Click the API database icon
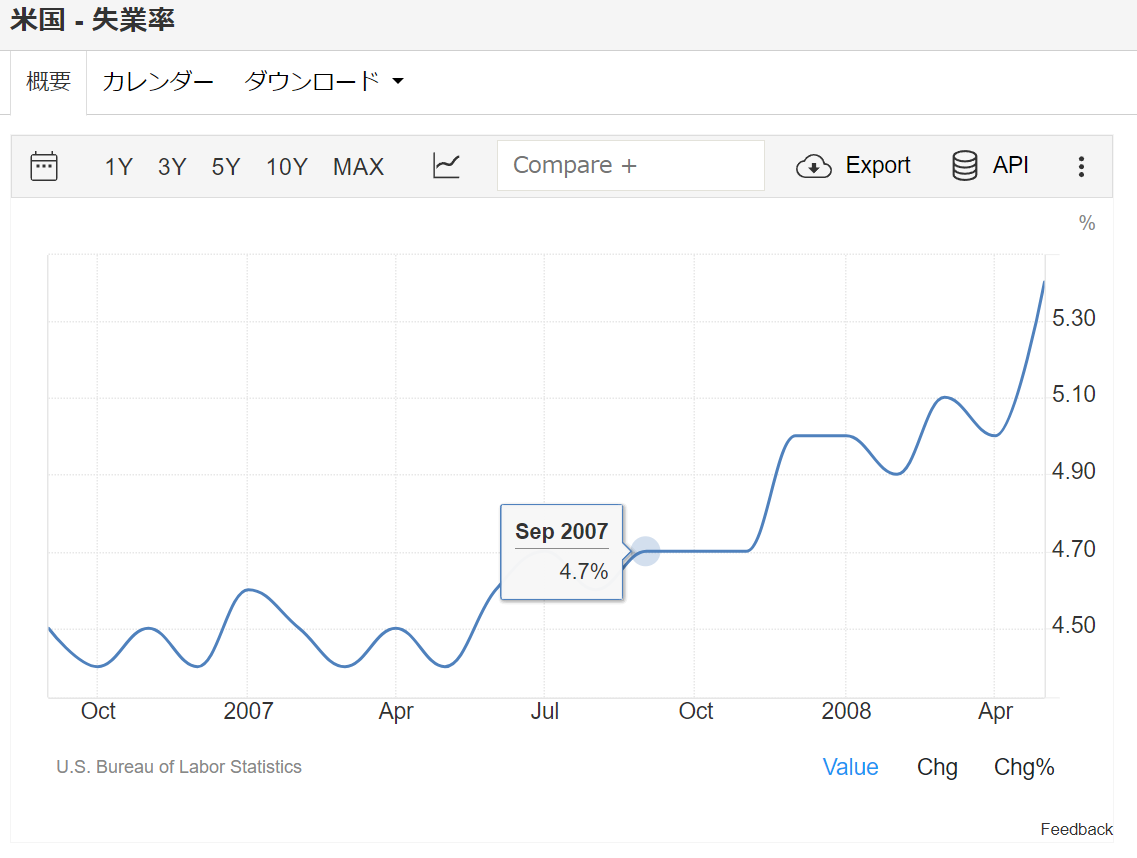 coord(965,166)
